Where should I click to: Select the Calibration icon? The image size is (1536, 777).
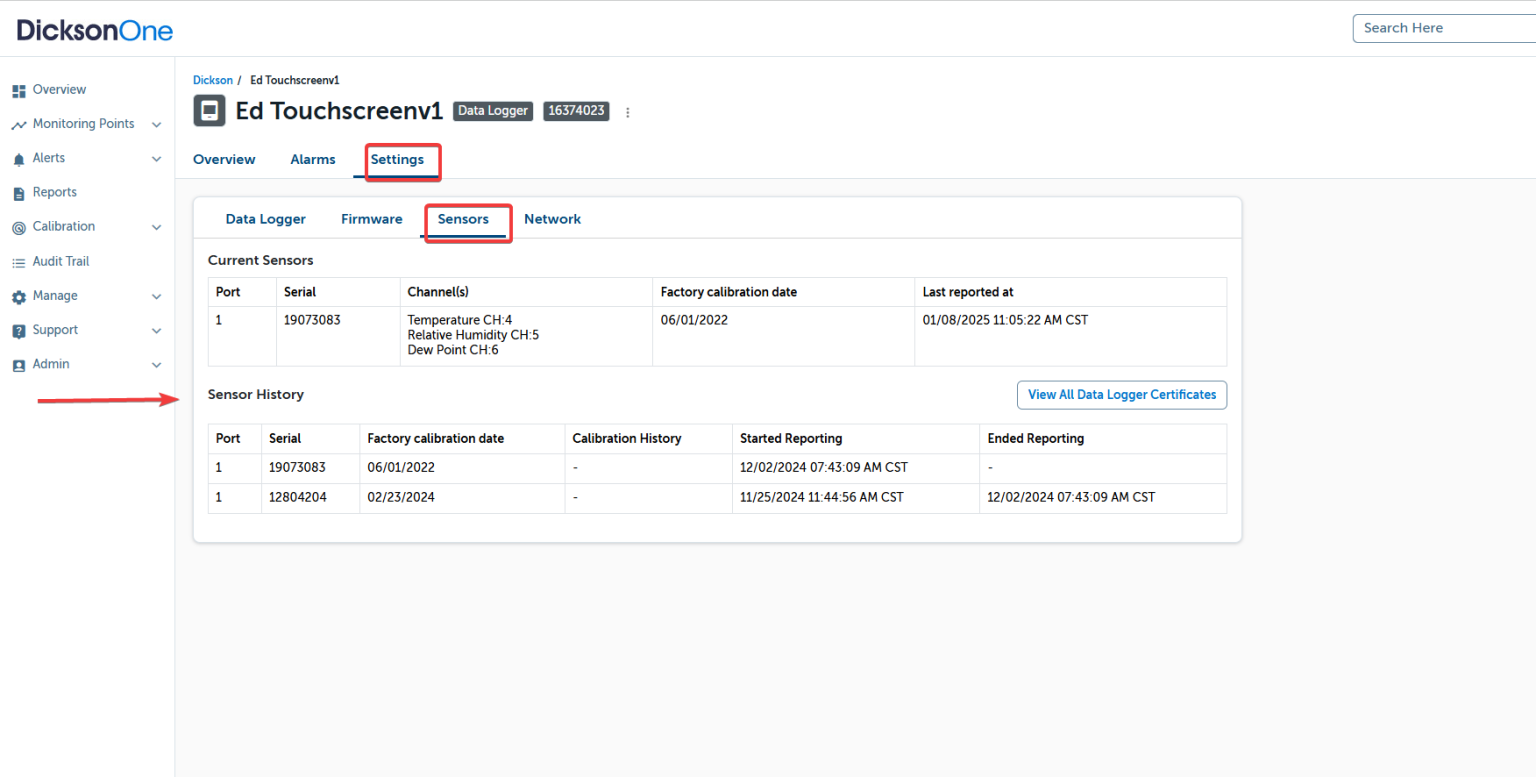19,226
